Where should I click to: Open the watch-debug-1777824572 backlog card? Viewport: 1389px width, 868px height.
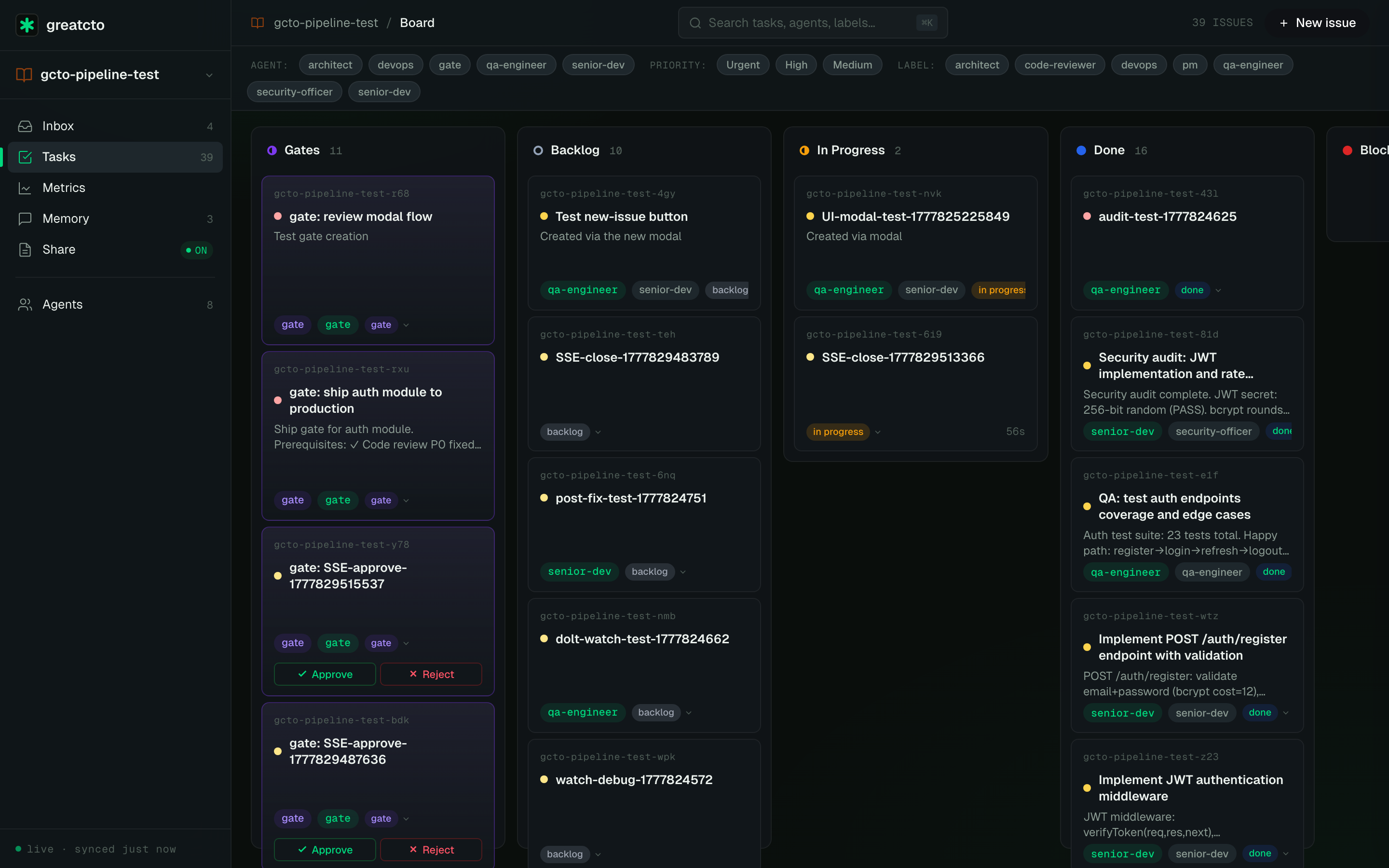coord(644,804)
